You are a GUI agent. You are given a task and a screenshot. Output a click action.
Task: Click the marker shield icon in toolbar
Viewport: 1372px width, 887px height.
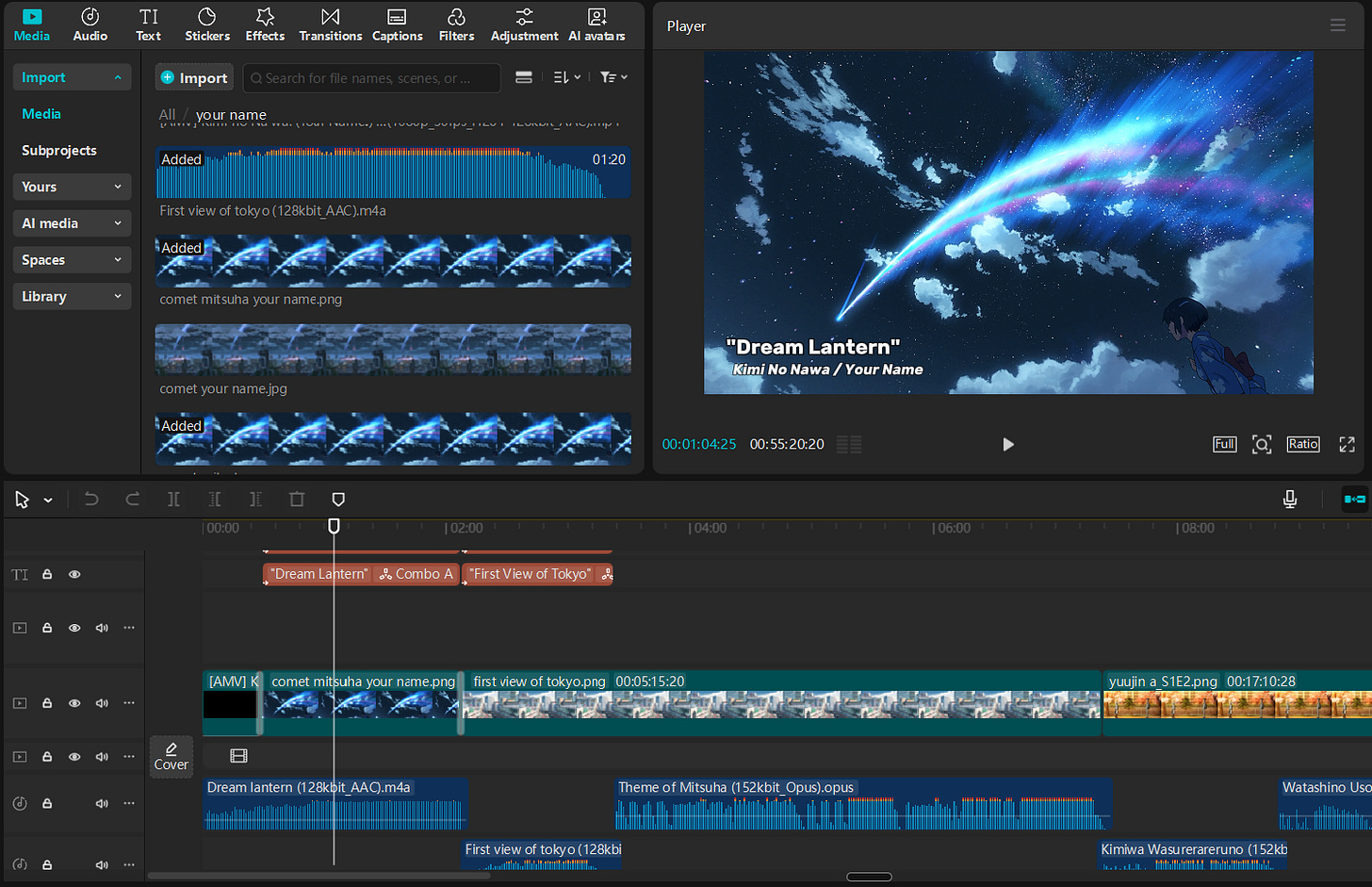tap(338, 500)
